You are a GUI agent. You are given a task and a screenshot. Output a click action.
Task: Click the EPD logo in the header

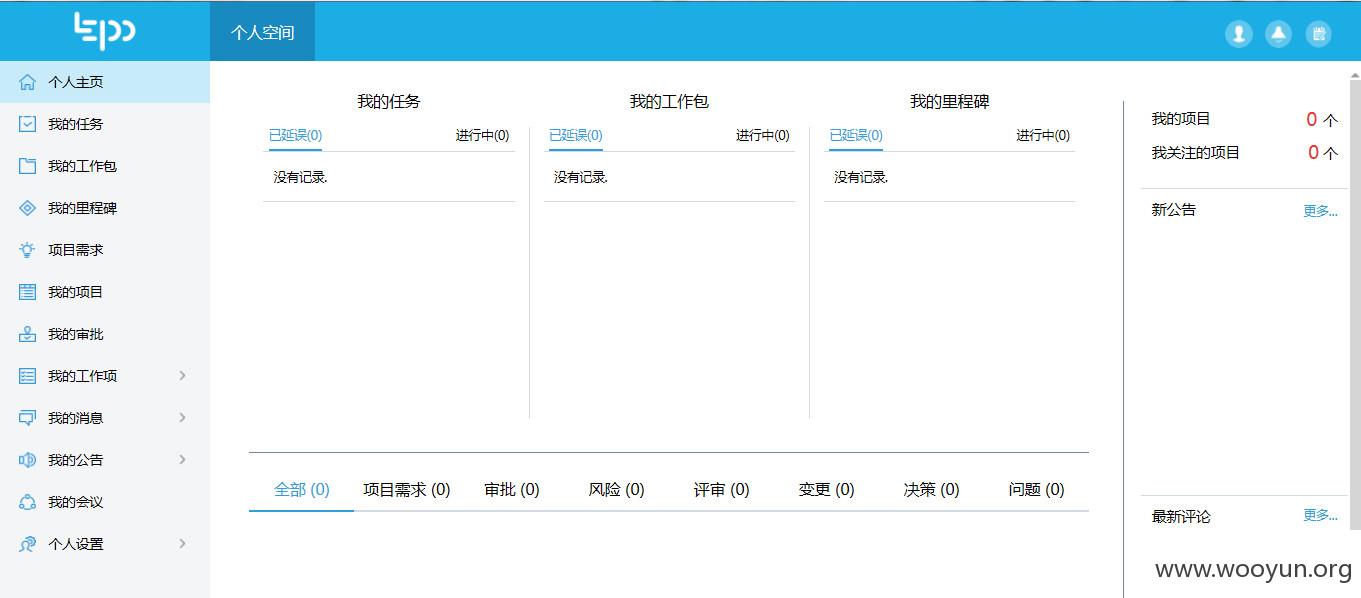(104, 31)
